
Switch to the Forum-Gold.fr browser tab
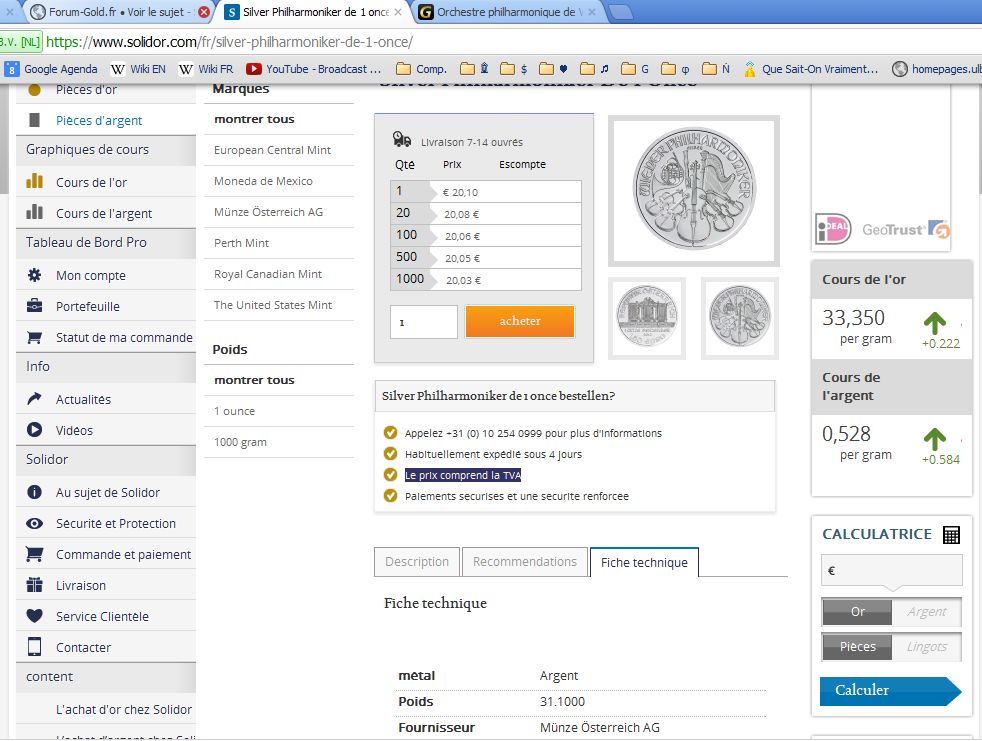[x=119, y=12]
